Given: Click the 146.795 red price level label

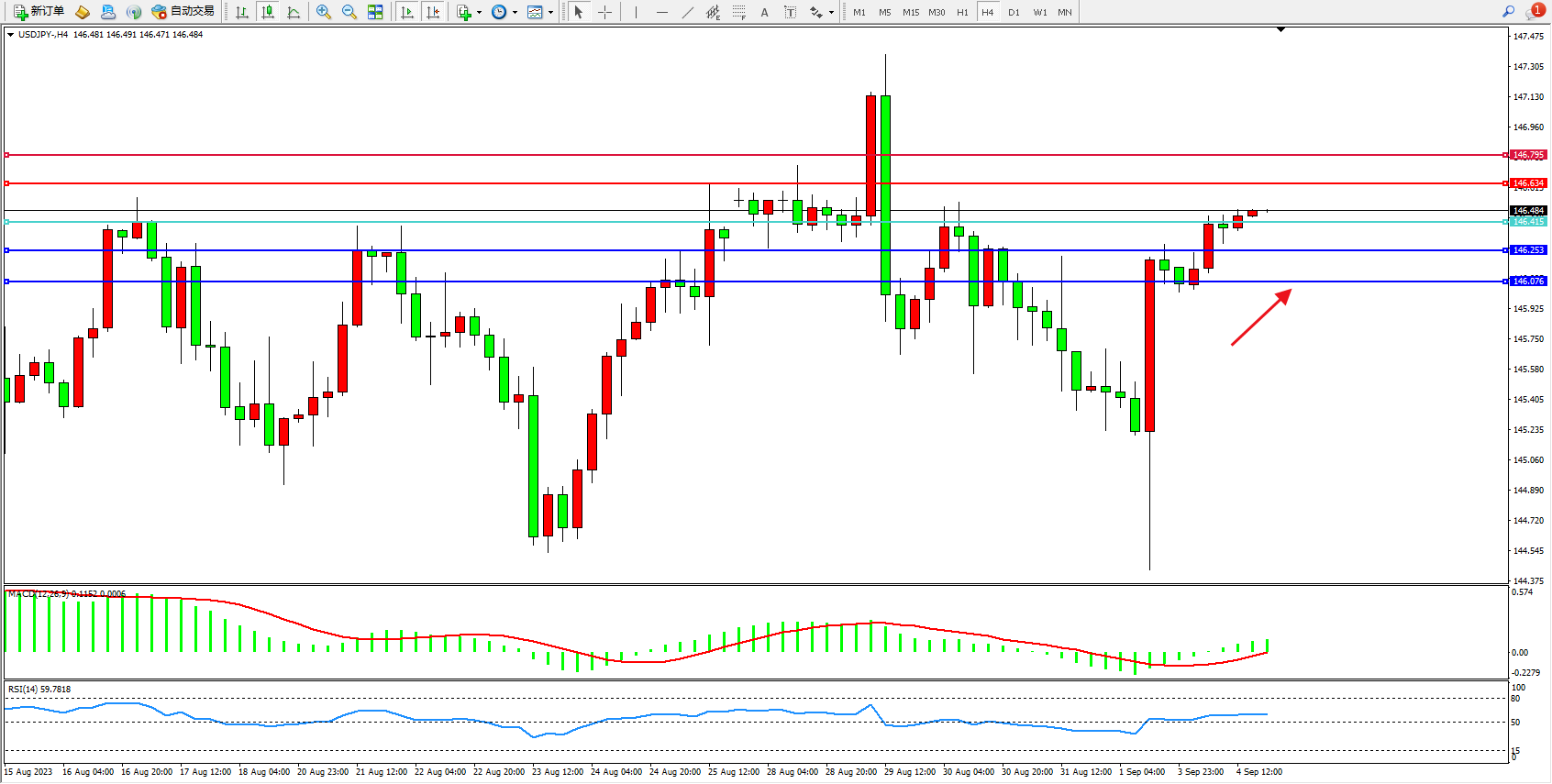Looking at the screenshot, I should pos(1528,155).
